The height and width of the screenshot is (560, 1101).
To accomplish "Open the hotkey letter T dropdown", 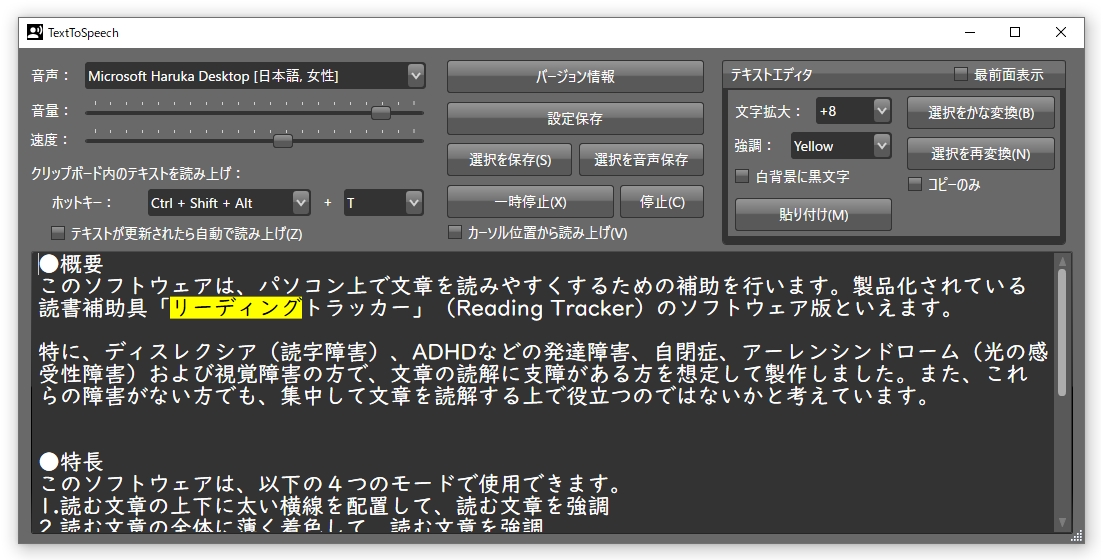I will tap(383, 203).
